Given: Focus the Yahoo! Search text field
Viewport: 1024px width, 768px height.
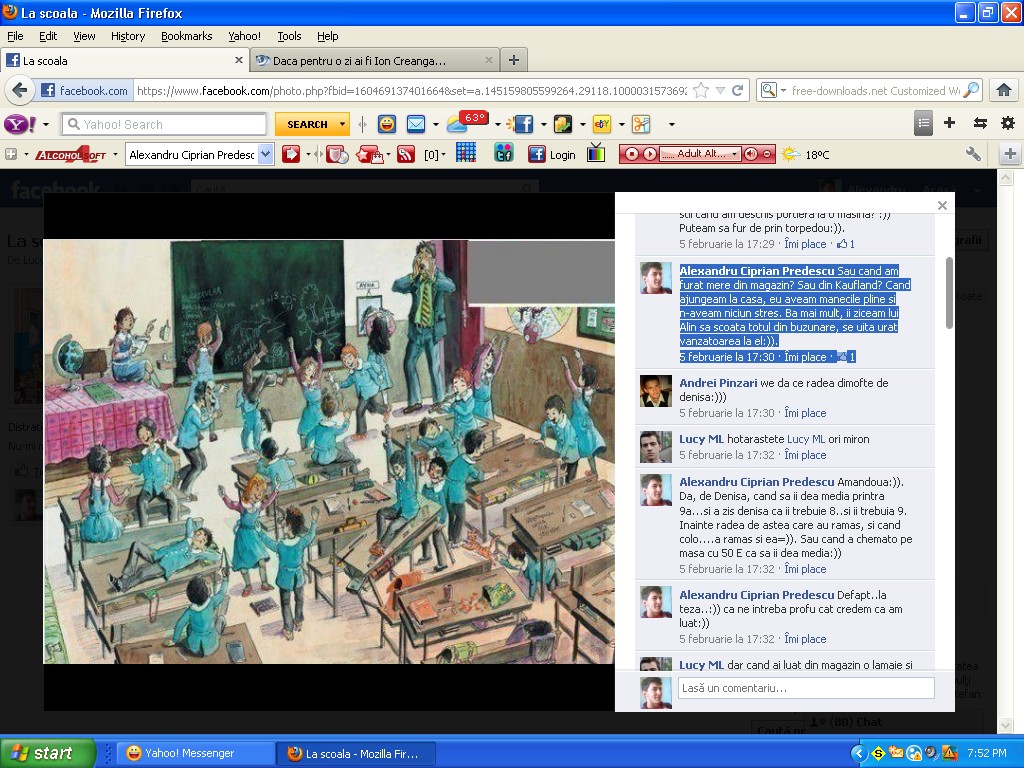Looking at the screenshot, I should 164,124.
